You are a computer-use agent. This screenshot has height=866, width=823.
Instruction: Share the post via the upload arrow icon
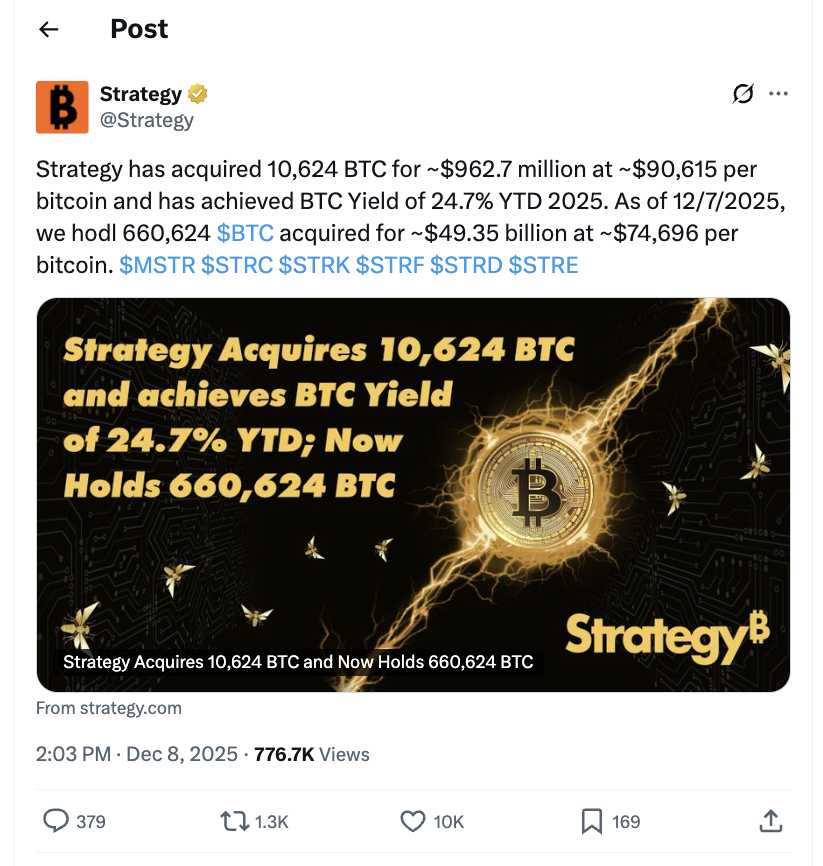click(x=770, y=820)
